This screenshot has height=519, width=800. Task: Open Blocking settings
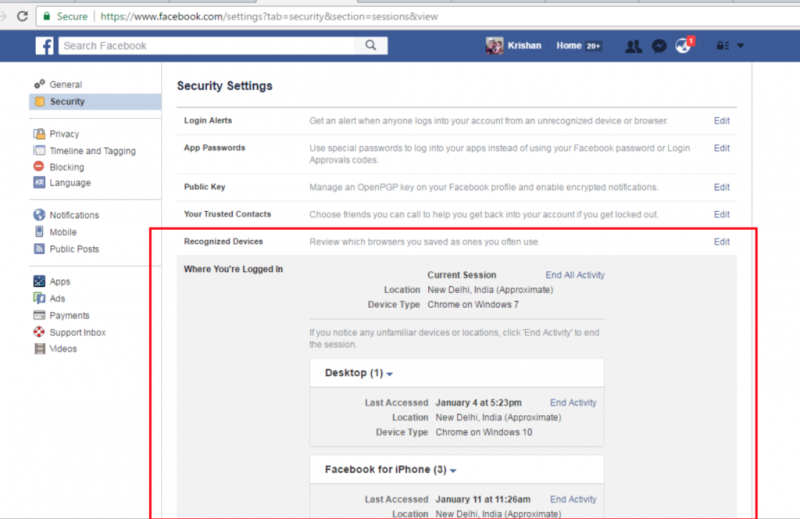[x=67, y=167]
